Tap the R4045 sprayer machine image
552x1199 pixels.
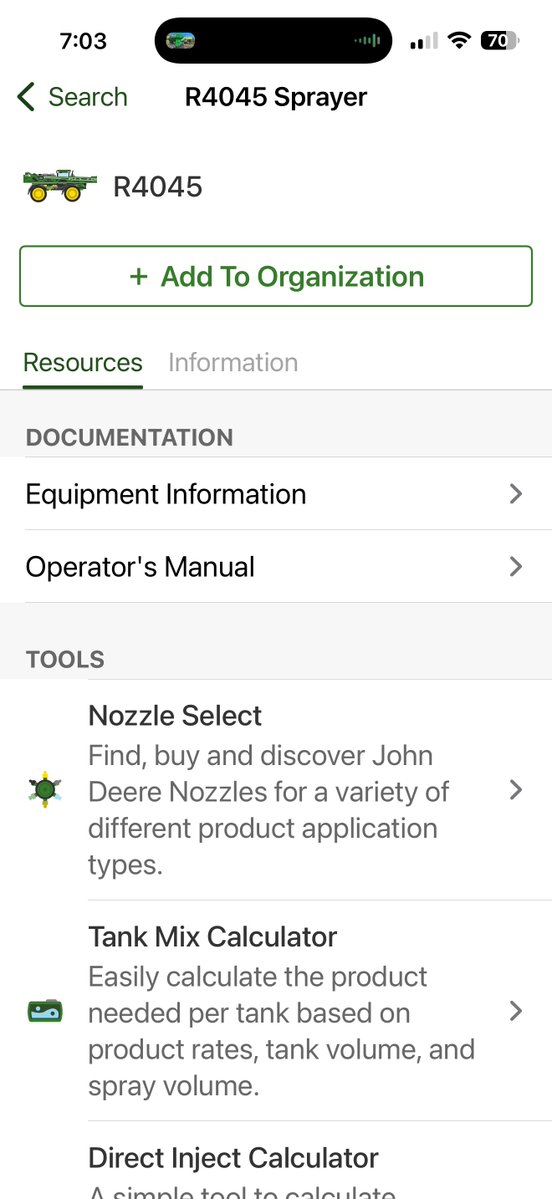tap(60, 186)
